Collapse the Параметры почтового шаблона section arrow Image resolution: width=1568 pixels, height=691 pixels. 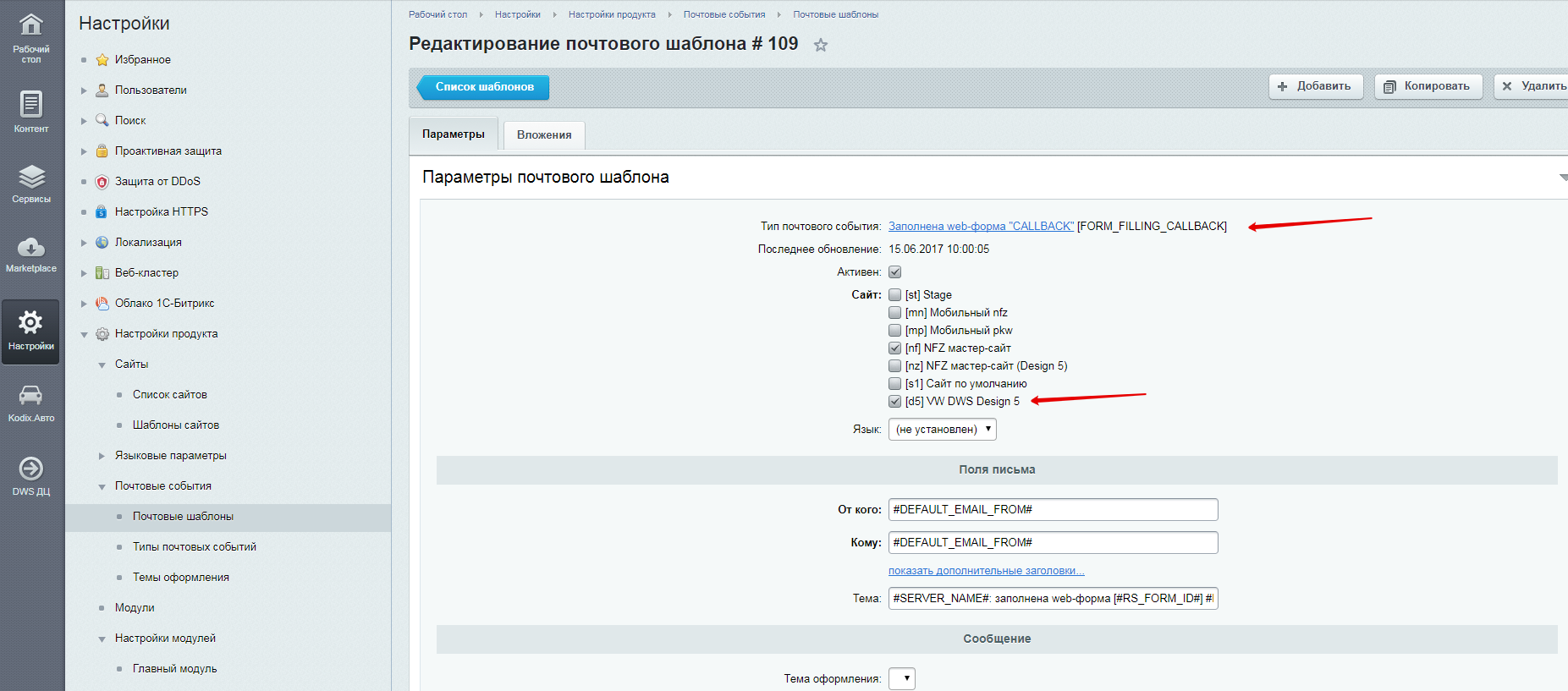[1563, 178]
